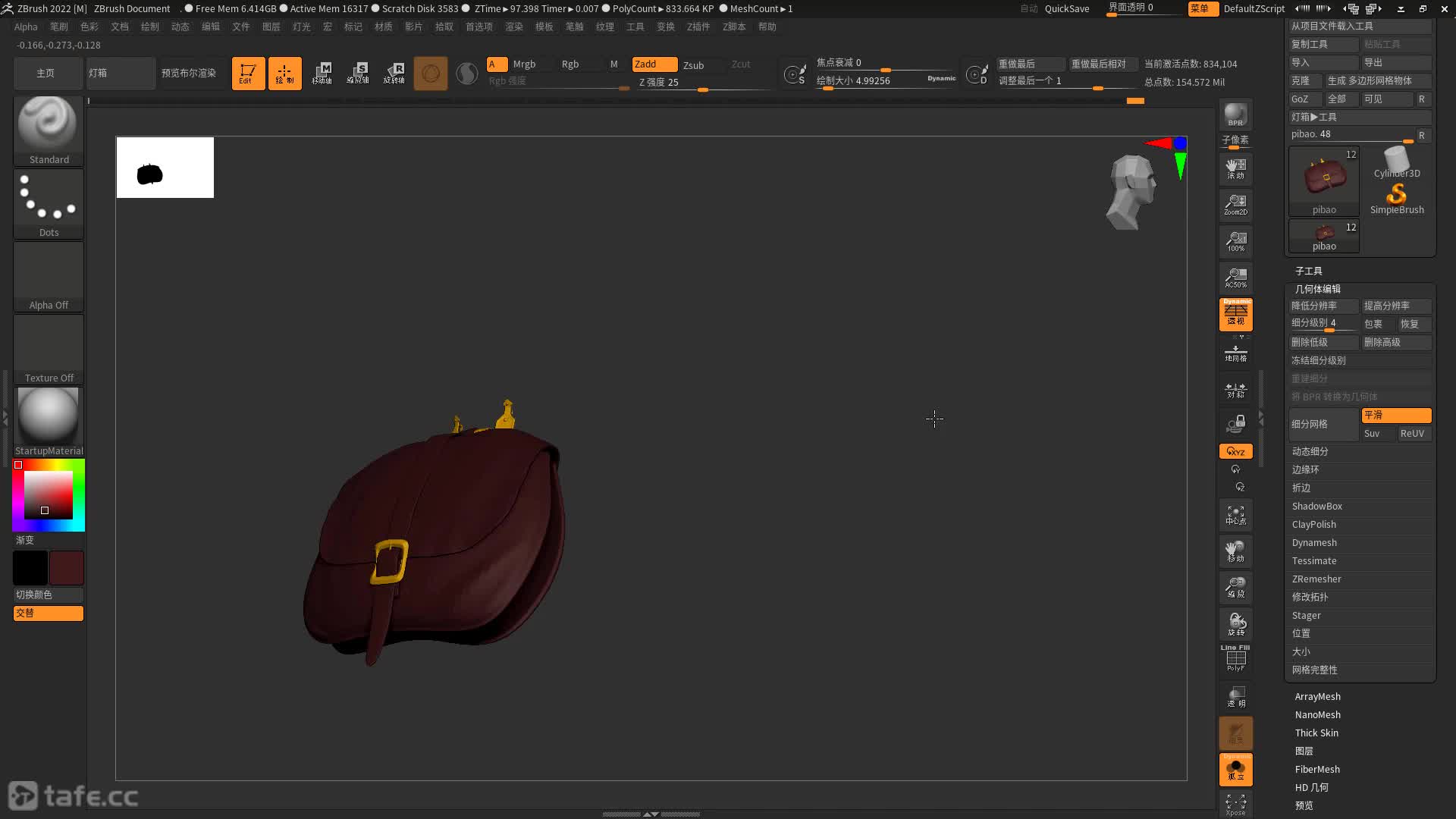
Task: Toggle PolyF line fill display
Action: coord(1235,658)
